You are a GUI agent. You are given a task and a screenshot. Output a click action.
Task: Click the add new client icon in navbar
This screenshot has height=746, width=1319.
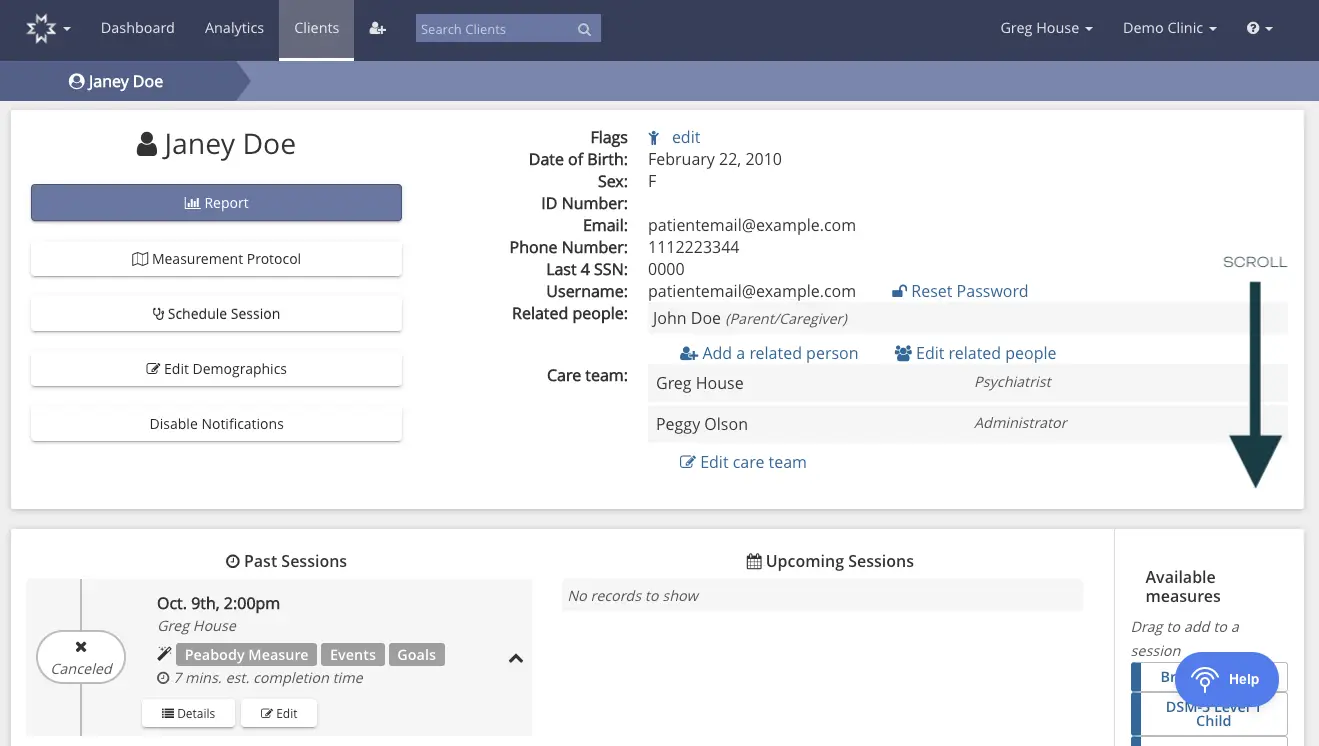[x=377, y=28]
